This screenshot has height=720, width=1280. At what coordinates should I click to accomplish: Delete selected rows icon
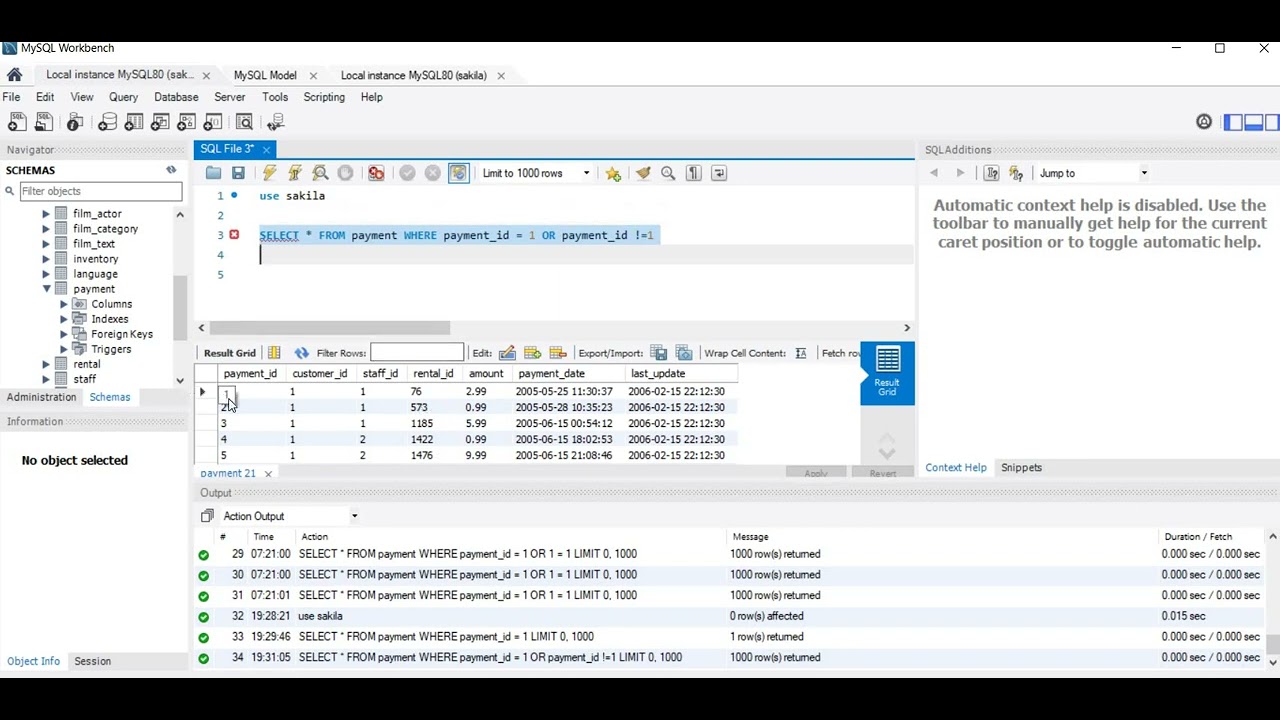(x=558, y=353)
